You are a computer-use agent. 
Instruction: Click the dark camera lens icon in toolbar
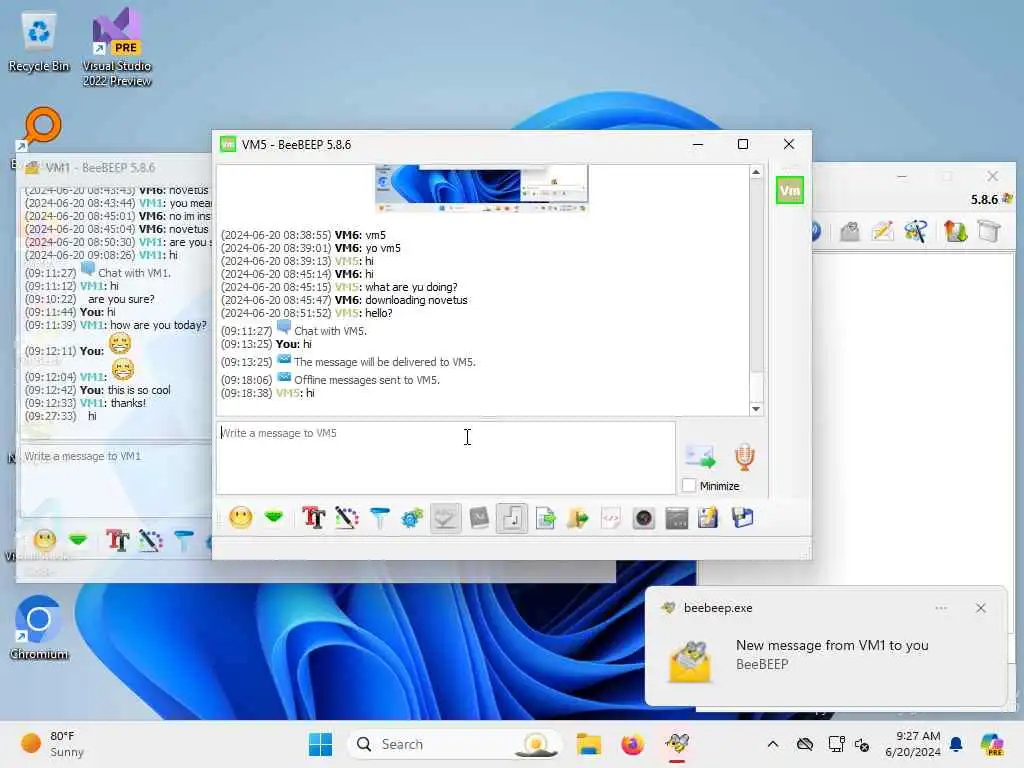(643, 518)
